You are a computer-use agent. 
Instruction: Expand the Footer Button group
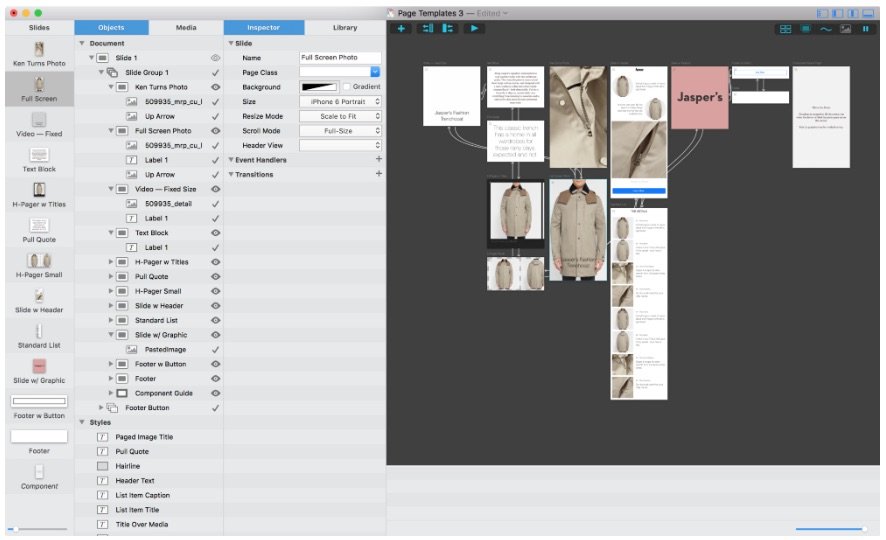[101, 408]
